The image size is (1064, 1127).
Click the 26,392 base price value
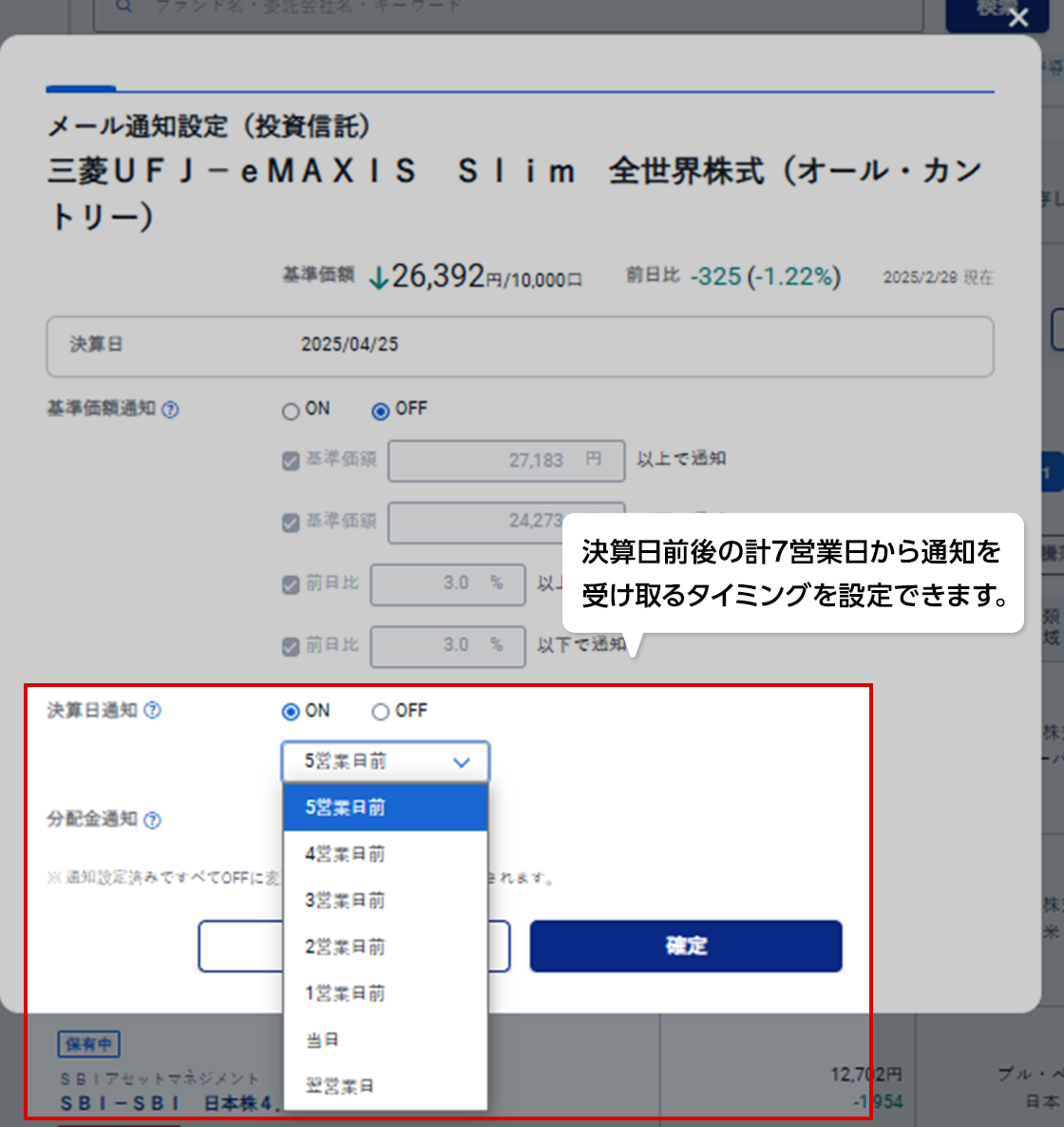438,276
